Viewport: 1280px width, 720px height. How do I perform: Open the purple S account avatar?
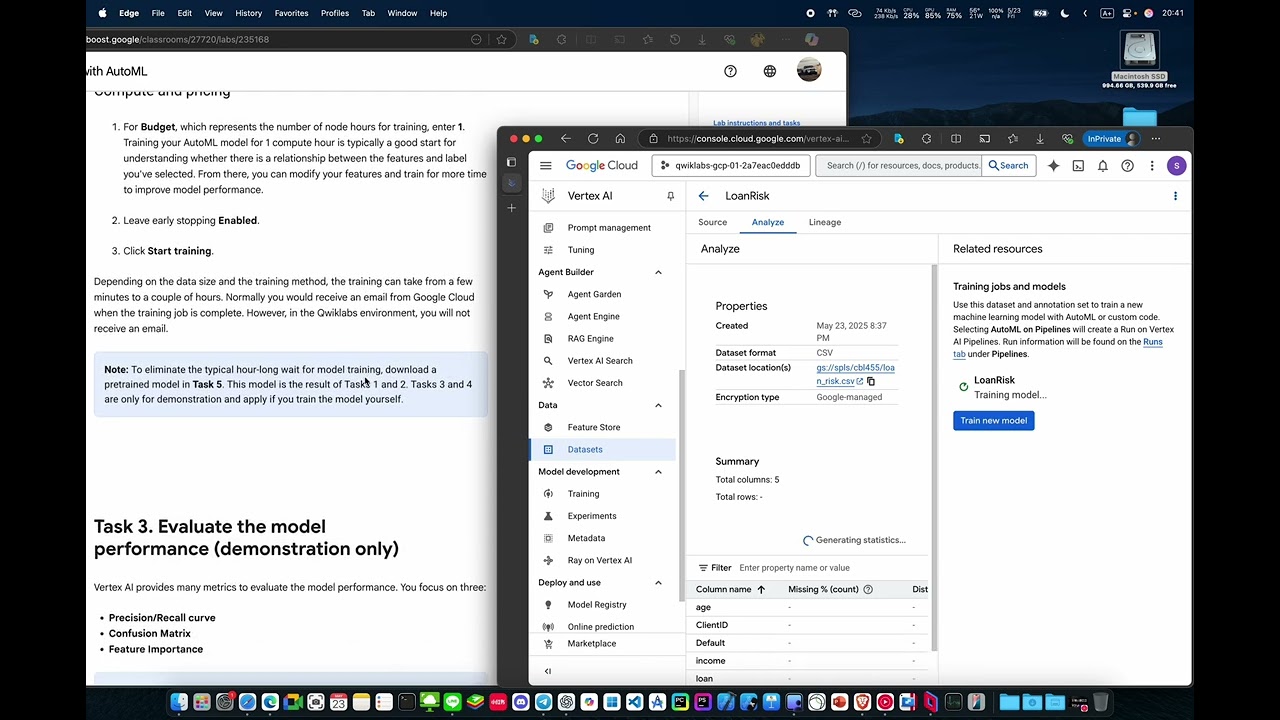pyautogui.click(x=1176, y=166)
